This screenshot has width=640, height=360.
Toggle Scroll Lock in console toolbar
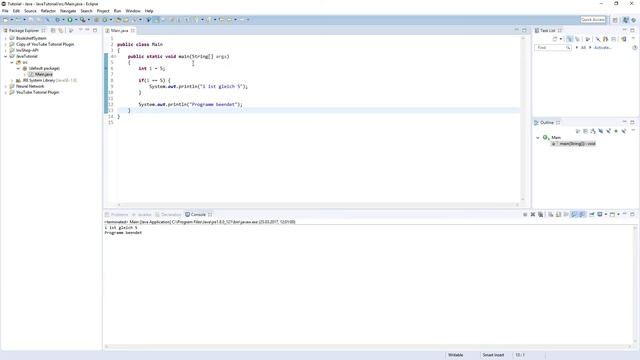pyautogui.click(x=558, y=214)
